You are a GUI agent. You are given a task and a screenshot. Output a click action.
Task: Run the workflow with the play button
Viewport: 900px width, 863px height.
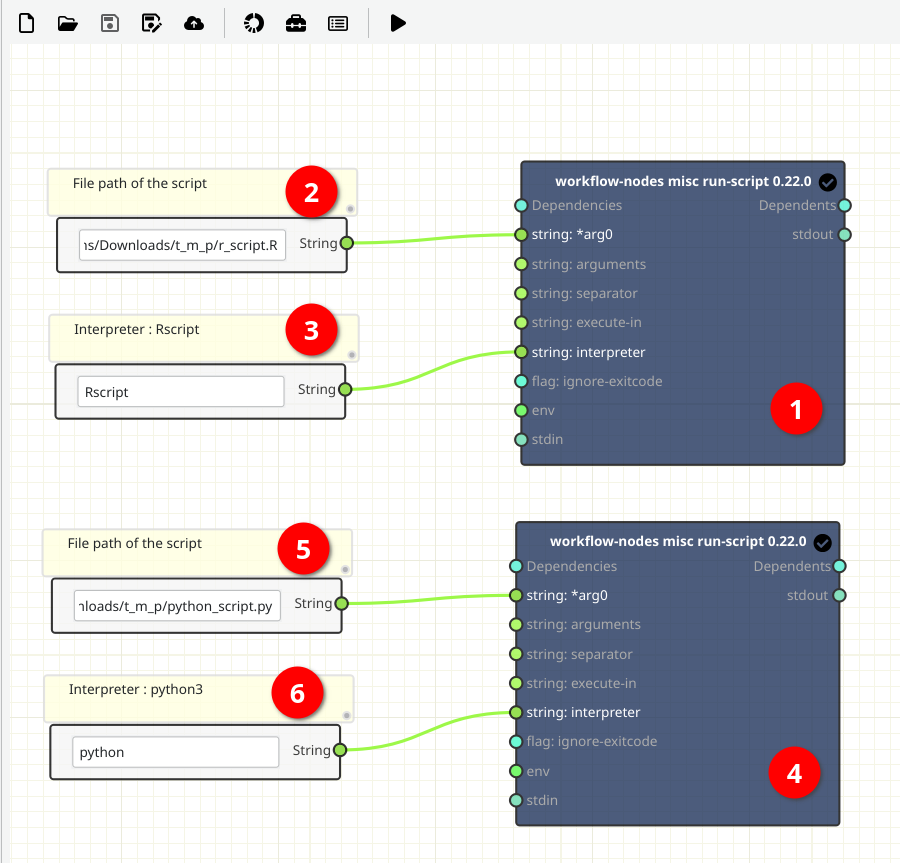[398, 24]
